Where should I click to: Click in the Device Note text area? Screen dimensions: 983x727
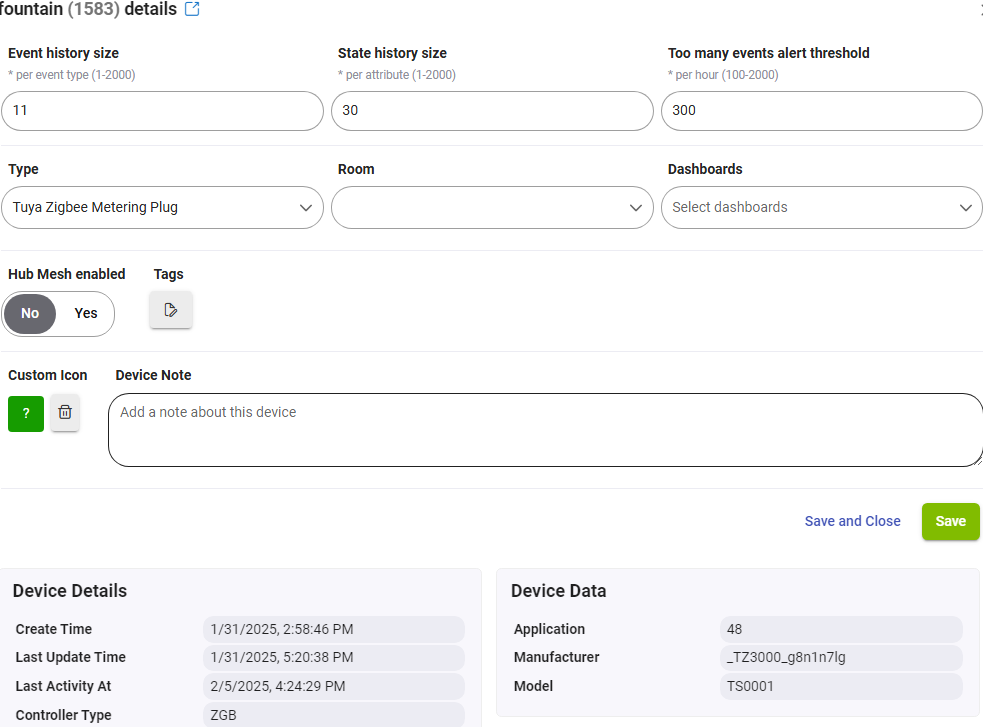pos(545,430)
